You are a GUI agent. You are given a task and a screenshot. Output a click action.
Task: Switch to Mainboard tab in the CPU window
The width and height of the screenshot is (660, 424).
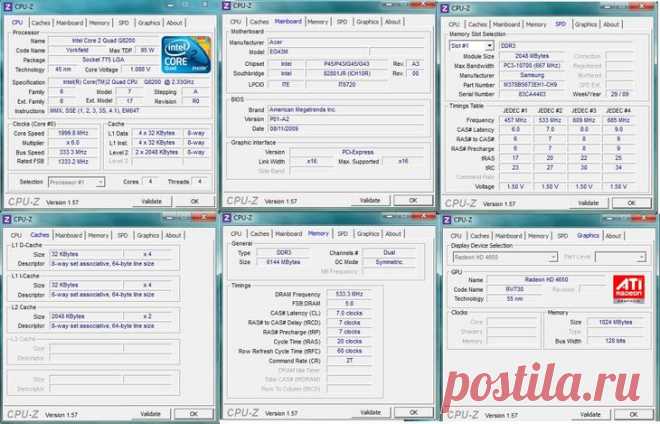point(70,23)
